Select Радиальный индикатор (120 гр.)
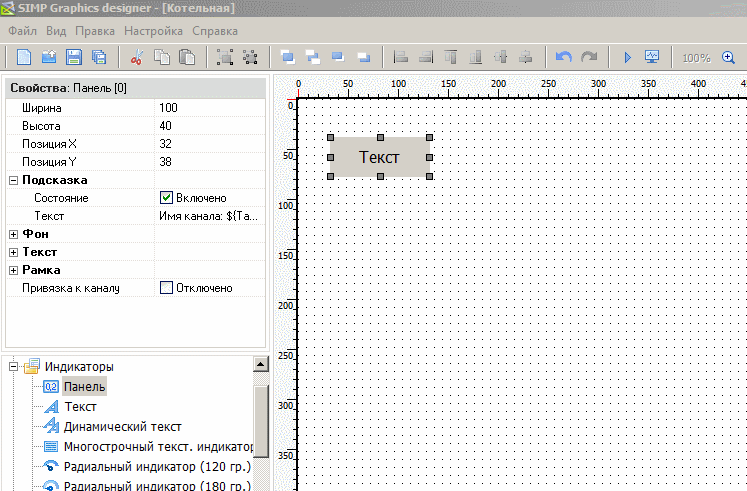 pos(157,467)
